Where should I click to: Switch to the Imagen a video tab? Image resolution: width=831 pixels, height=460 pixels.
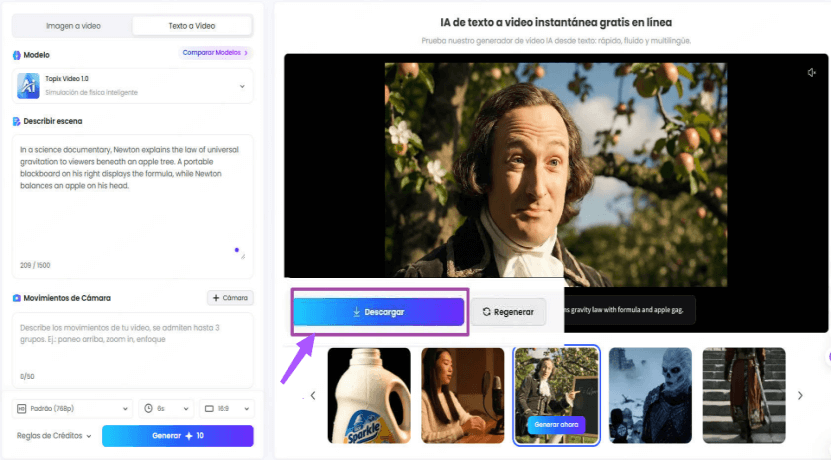73,26
